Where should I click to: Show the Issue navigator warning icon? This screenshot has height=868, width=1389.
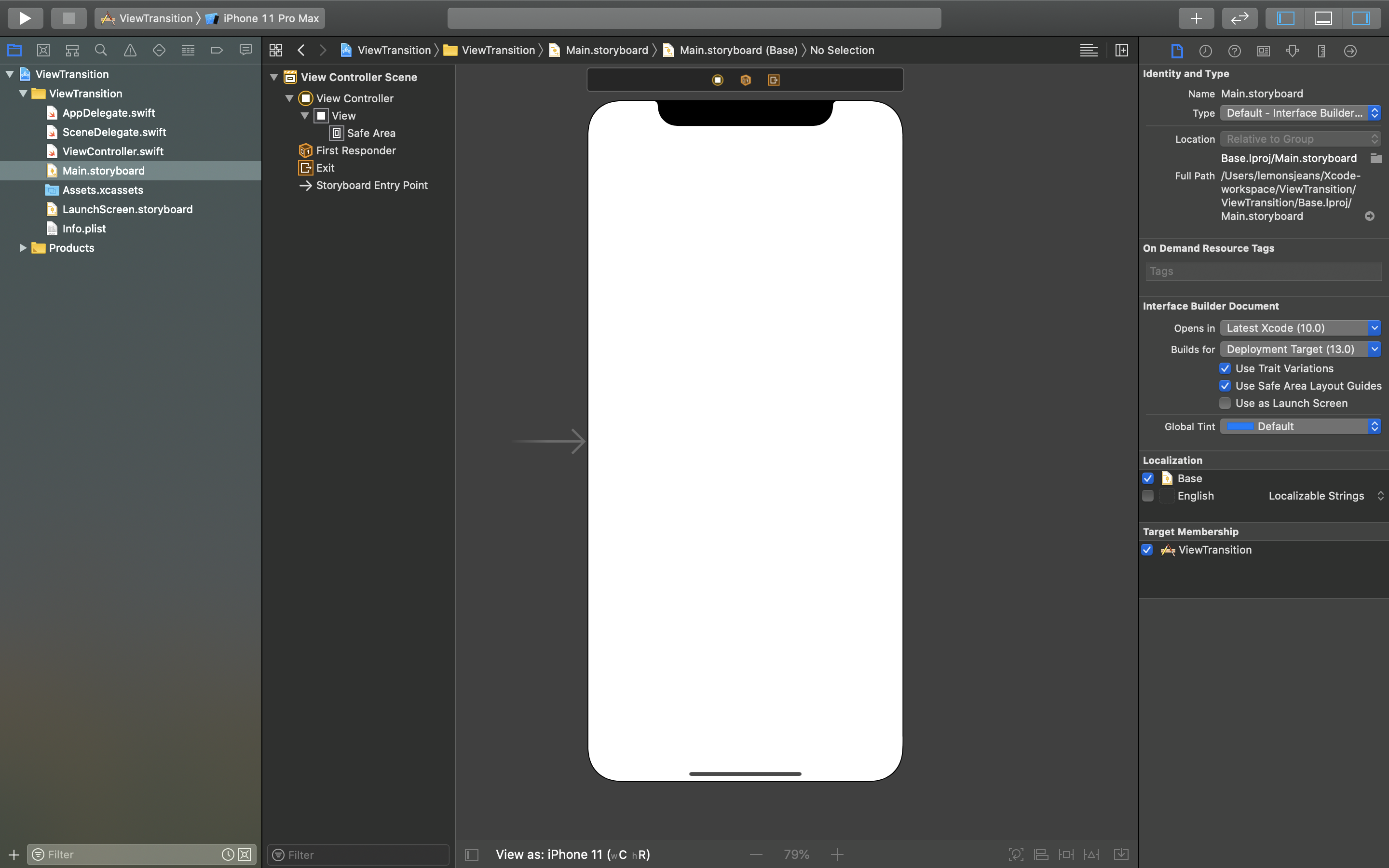(130, 51)
